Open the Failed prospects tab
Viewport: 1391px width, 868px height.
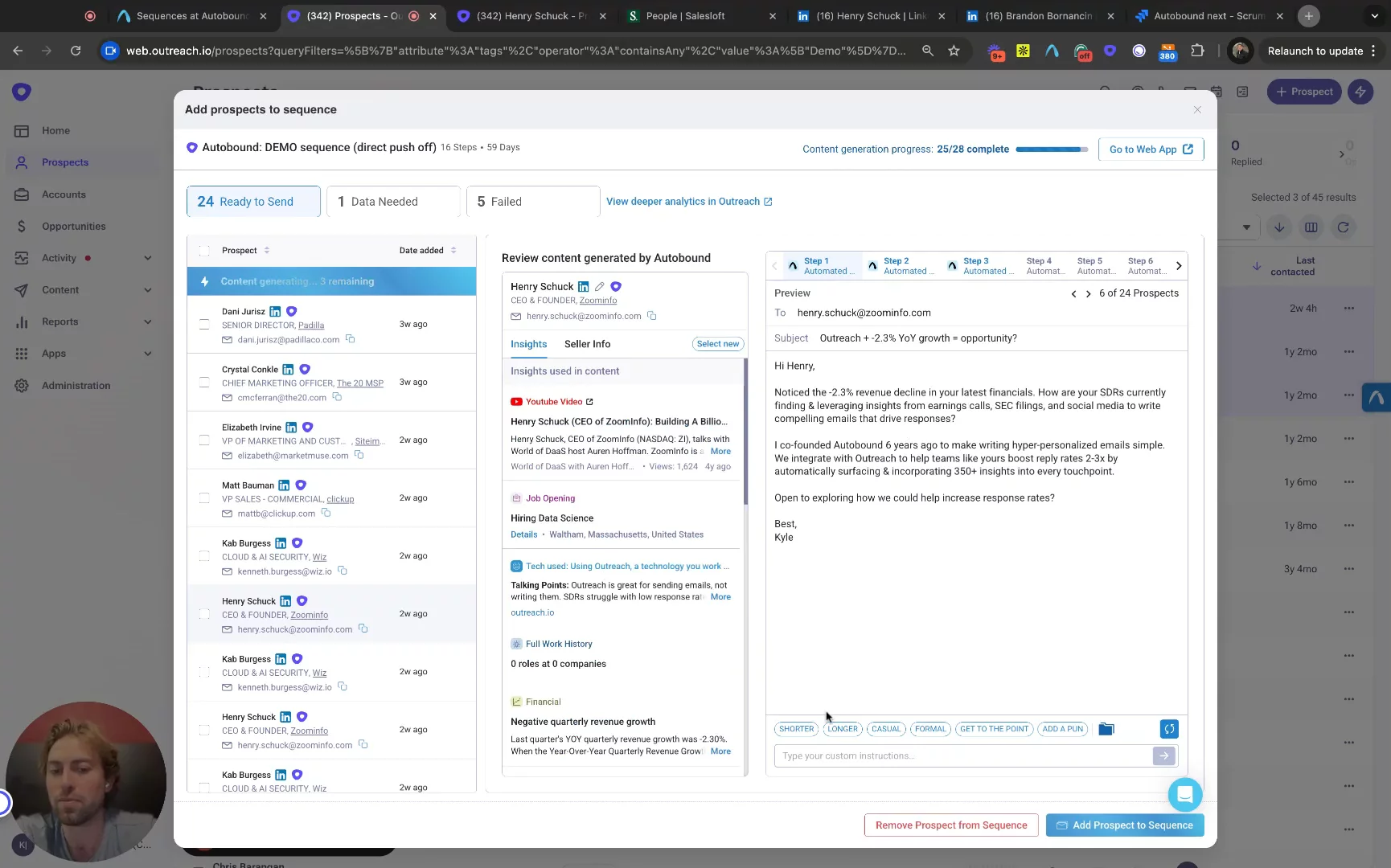[532, 202]
